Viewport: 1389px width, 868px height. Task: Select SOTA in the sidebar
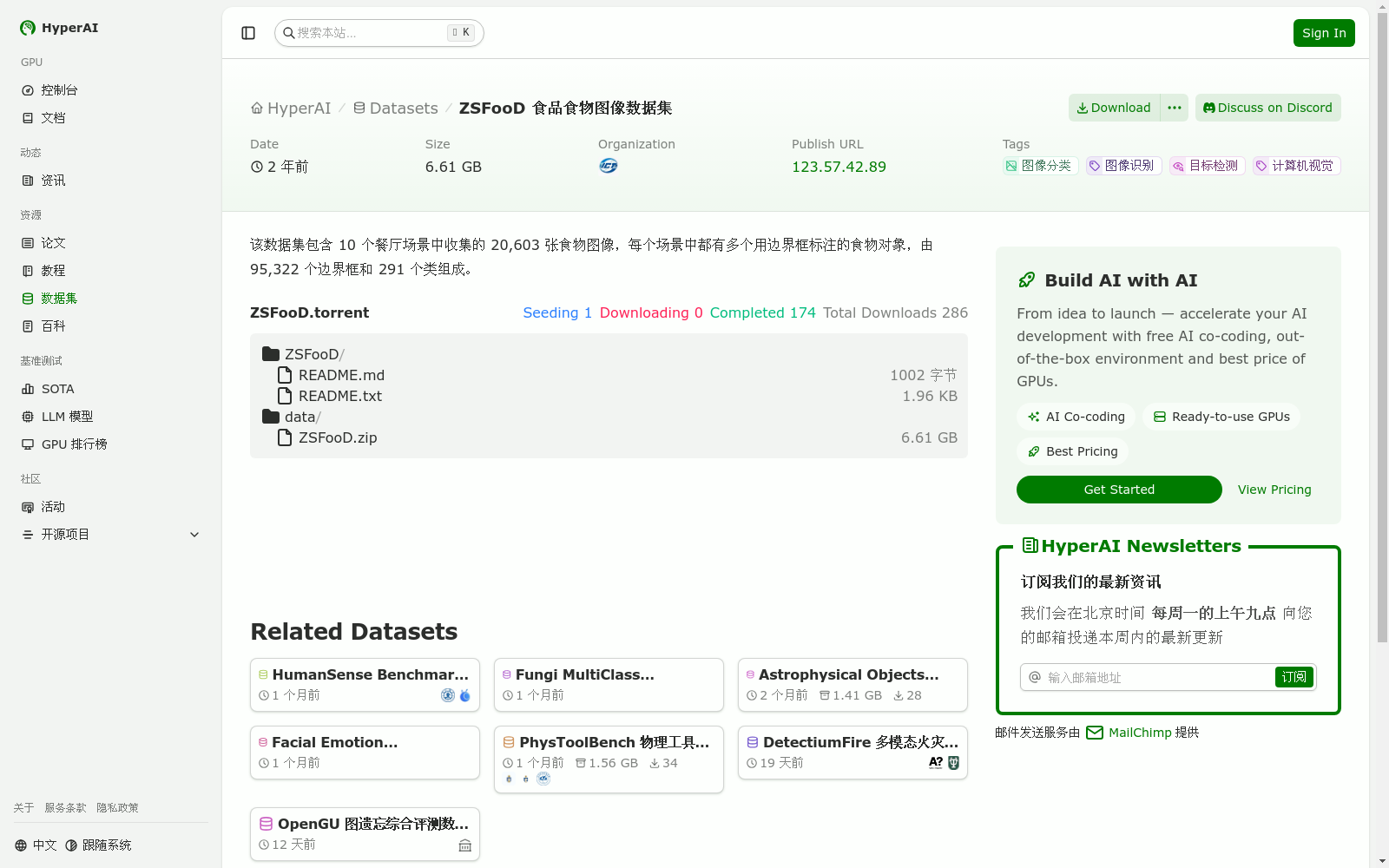(x=111, y=389)
